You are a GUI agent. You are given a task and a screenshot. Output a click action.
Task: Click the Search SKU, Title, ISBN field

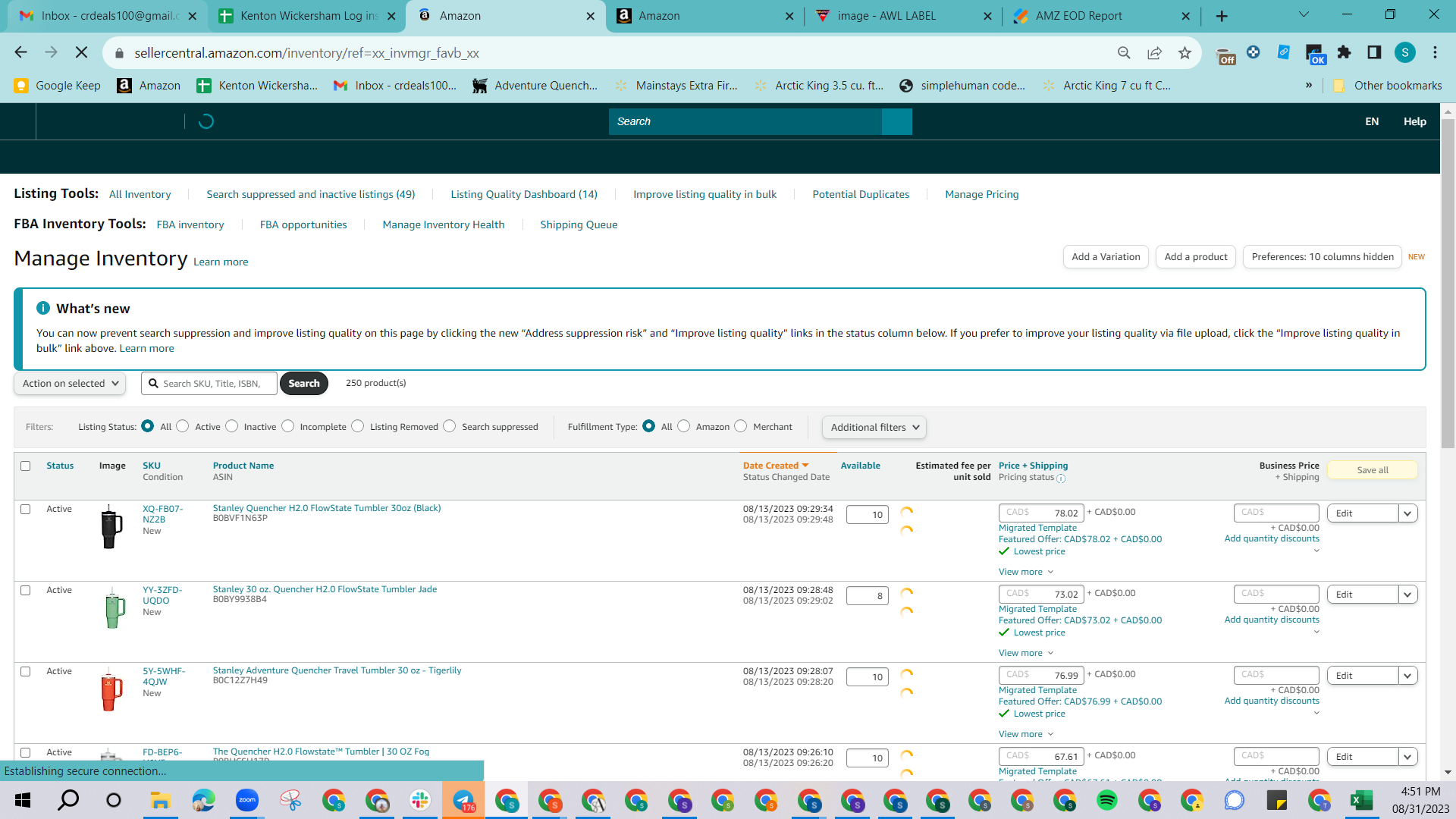(209, 383)
